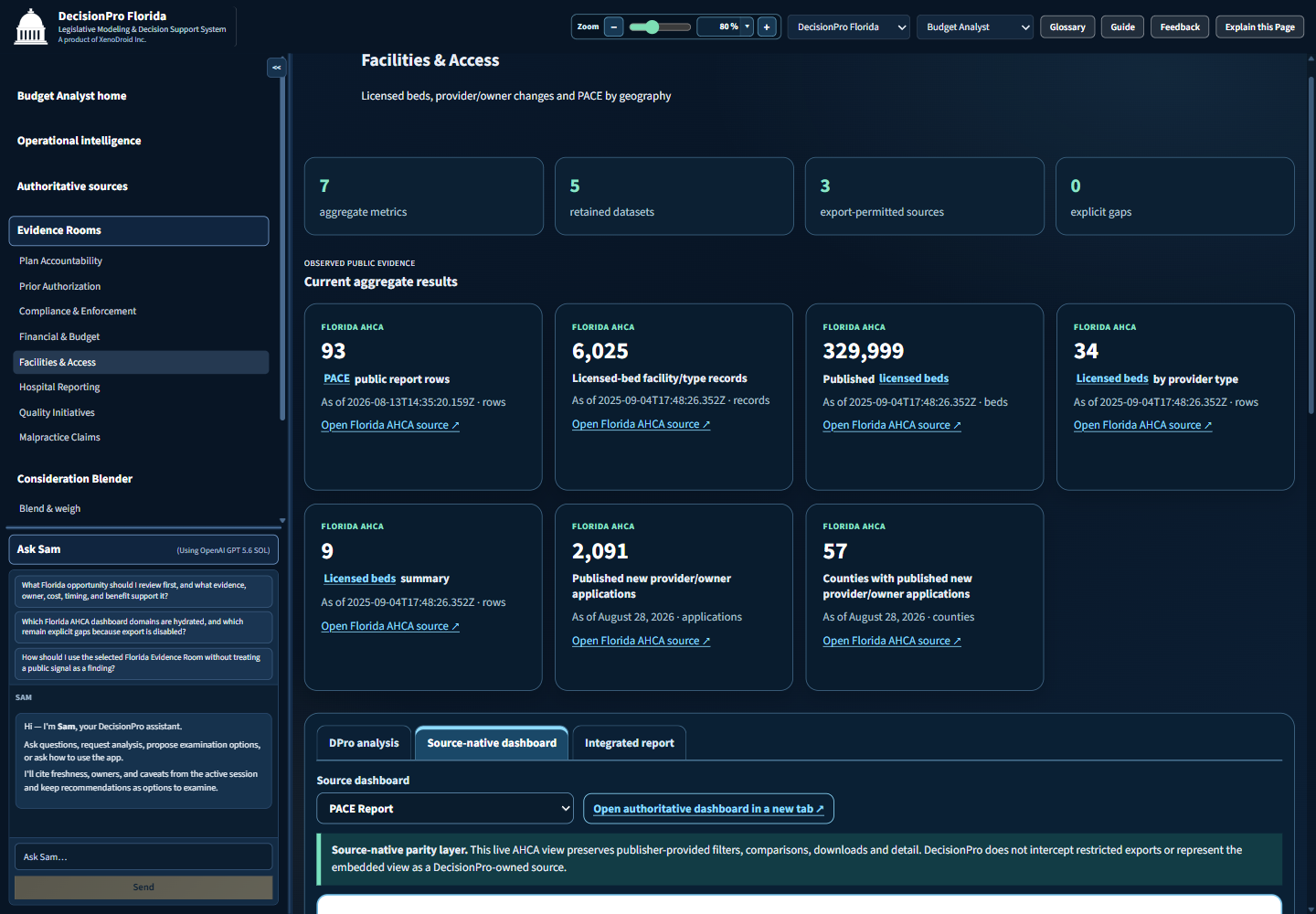Choose the Florida opportunity review suggested question

(x=143, y=590)
